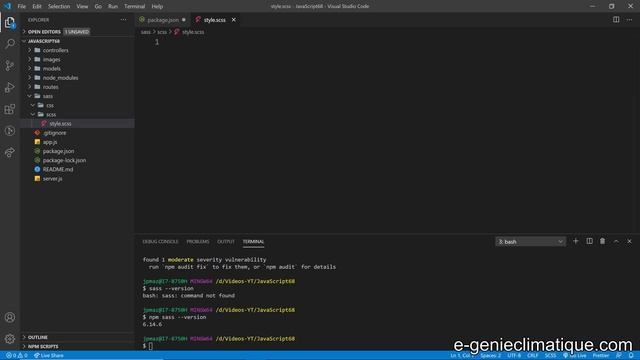
Task: Open the Edit menu
Action: tap(37, 6)
